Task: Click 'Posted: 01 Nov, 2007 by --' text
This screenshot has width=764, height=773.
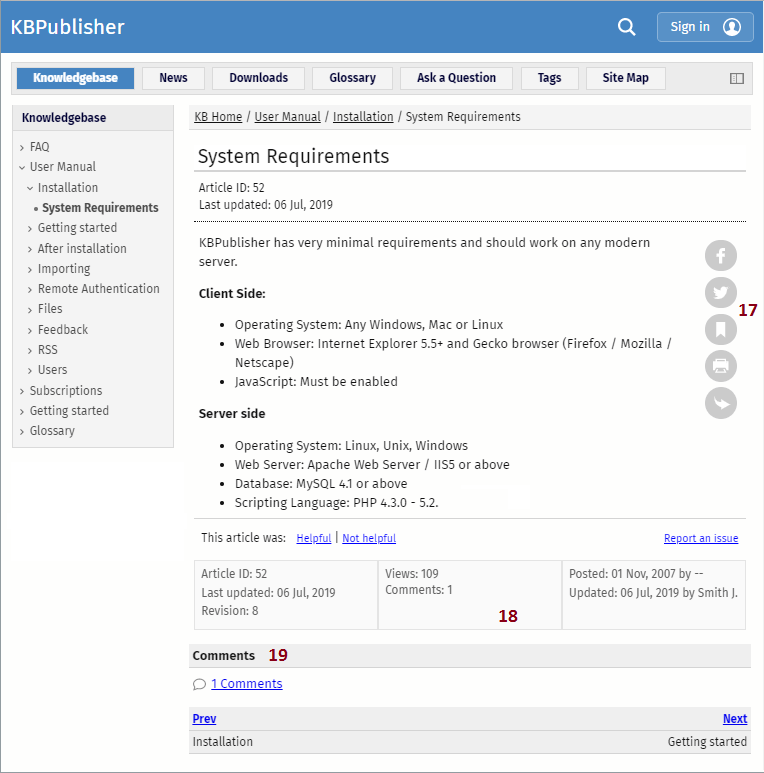Action: (x=636, y=574)
